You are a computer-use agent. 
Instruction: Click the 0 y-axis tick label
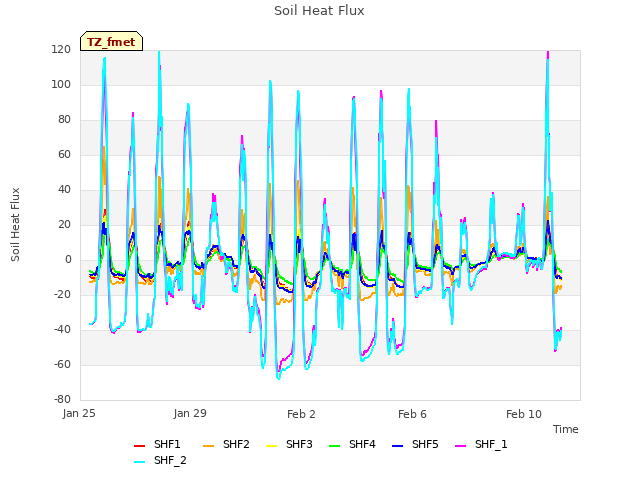click(68, 260)
